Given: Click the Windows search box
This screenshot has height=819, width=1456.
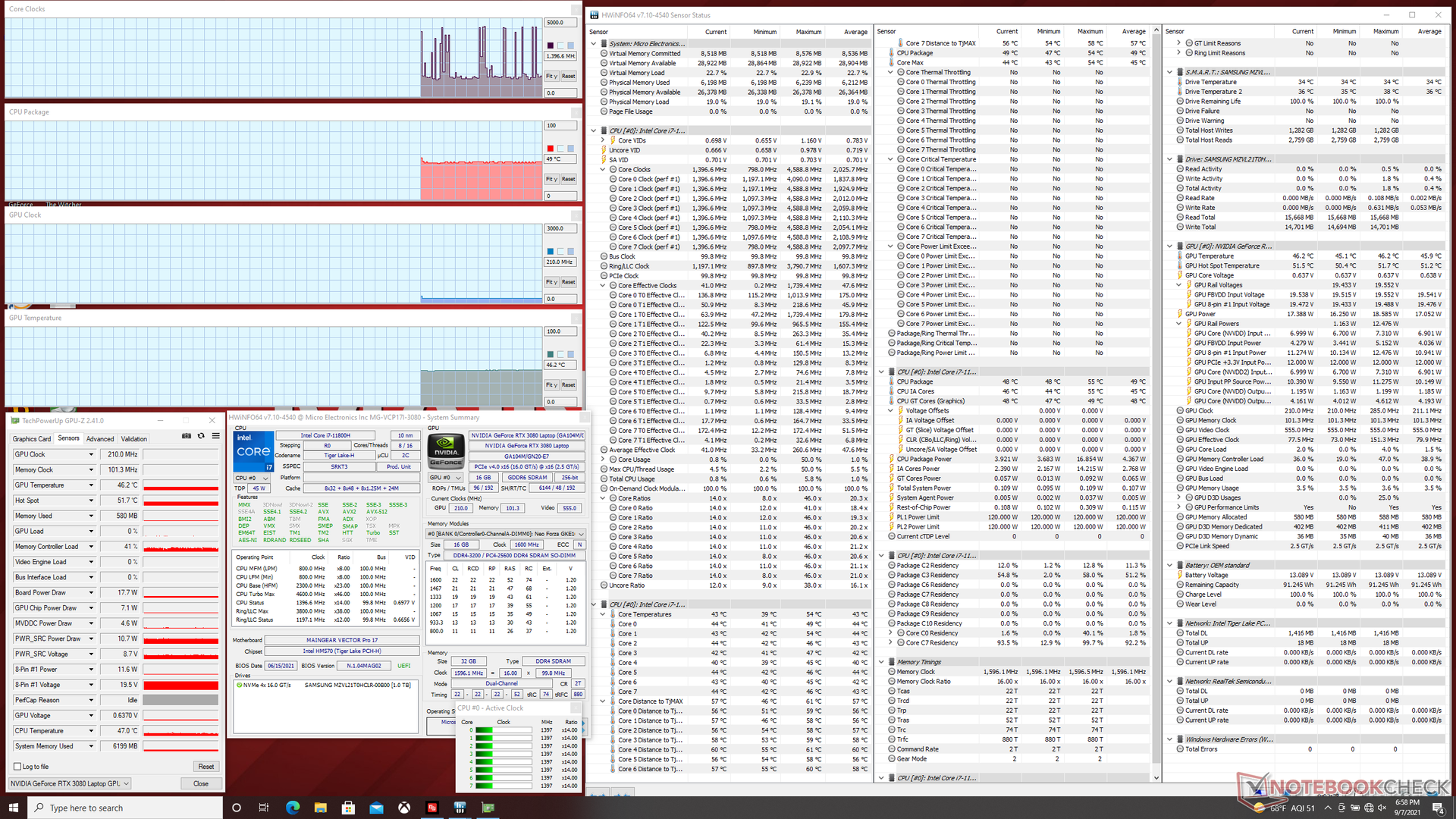Looking at the screenshot, I should (126, 808).
